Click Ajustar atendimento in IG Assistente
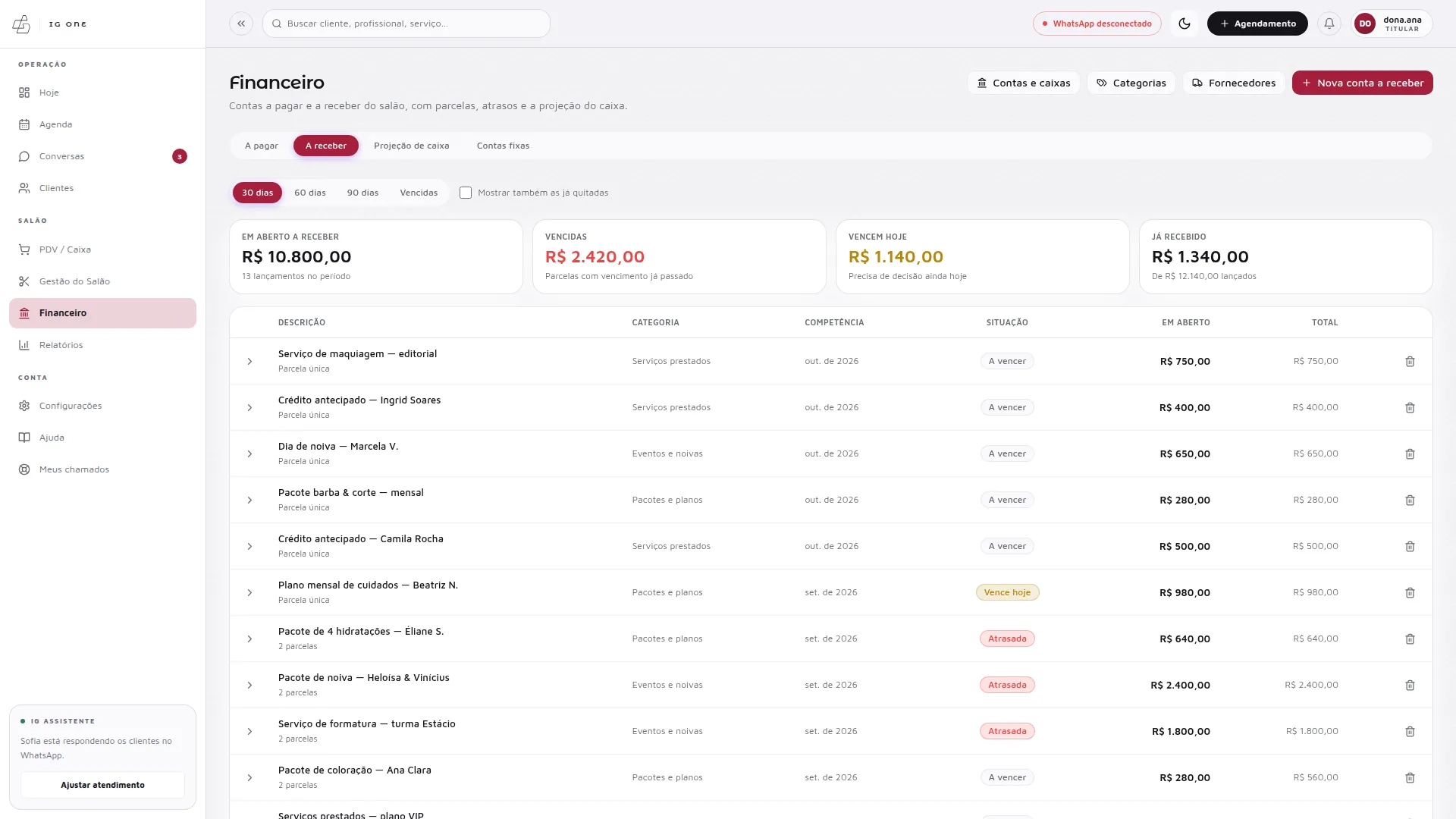The width and height of the screenshot is (1456, 819). [102, 785]
